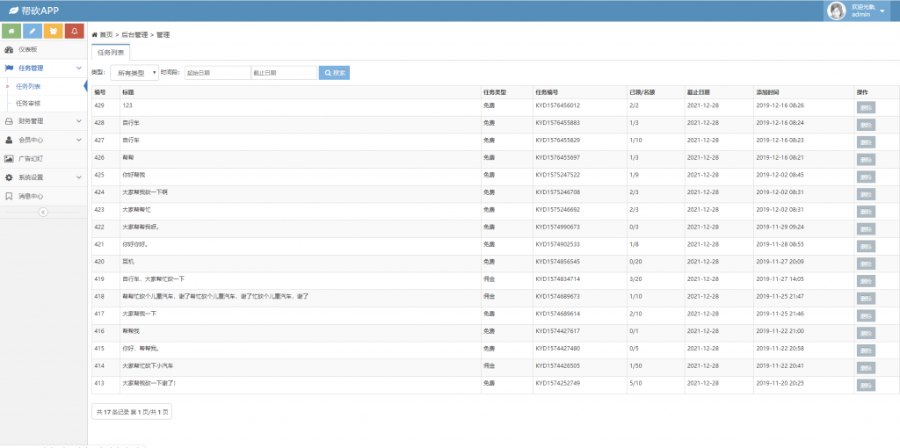Open the admin account dropdown arrow

point(882,11)
